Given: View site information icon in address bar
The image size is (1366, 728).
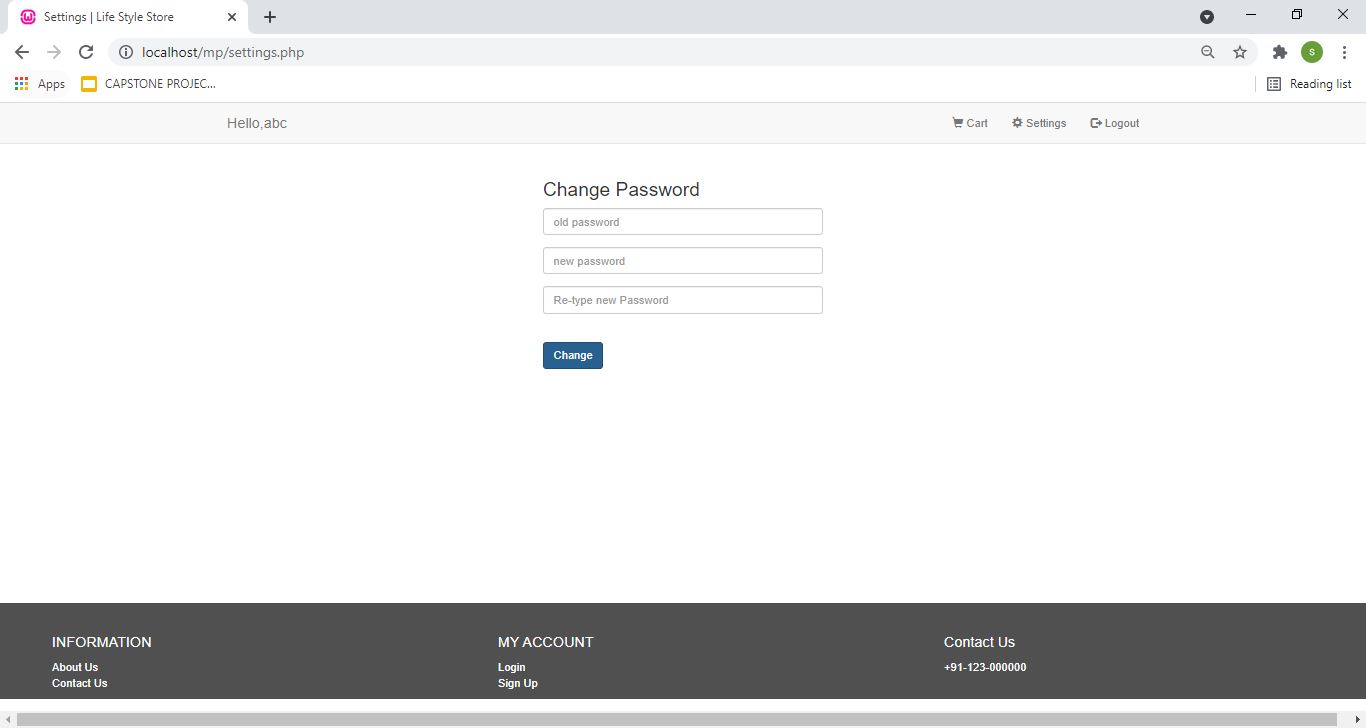Looking at the screenshot, I should (x=126, y=52).
